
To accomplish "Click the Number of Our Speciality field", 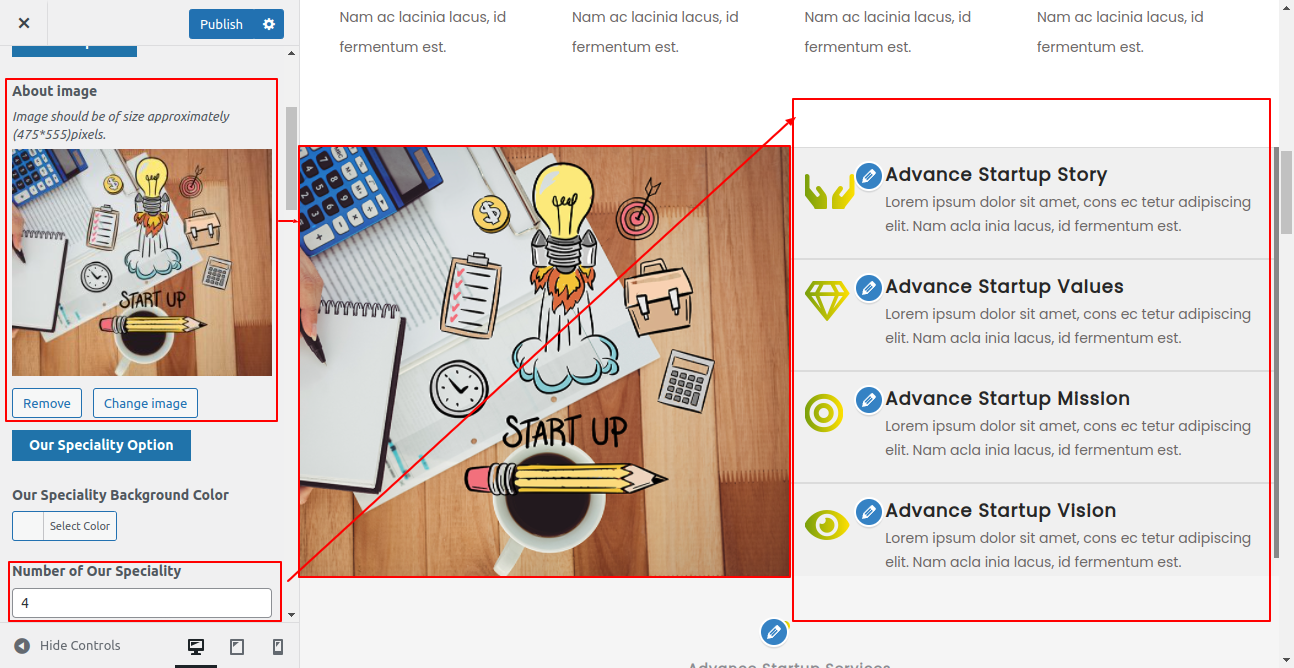I will pos(142,603).
